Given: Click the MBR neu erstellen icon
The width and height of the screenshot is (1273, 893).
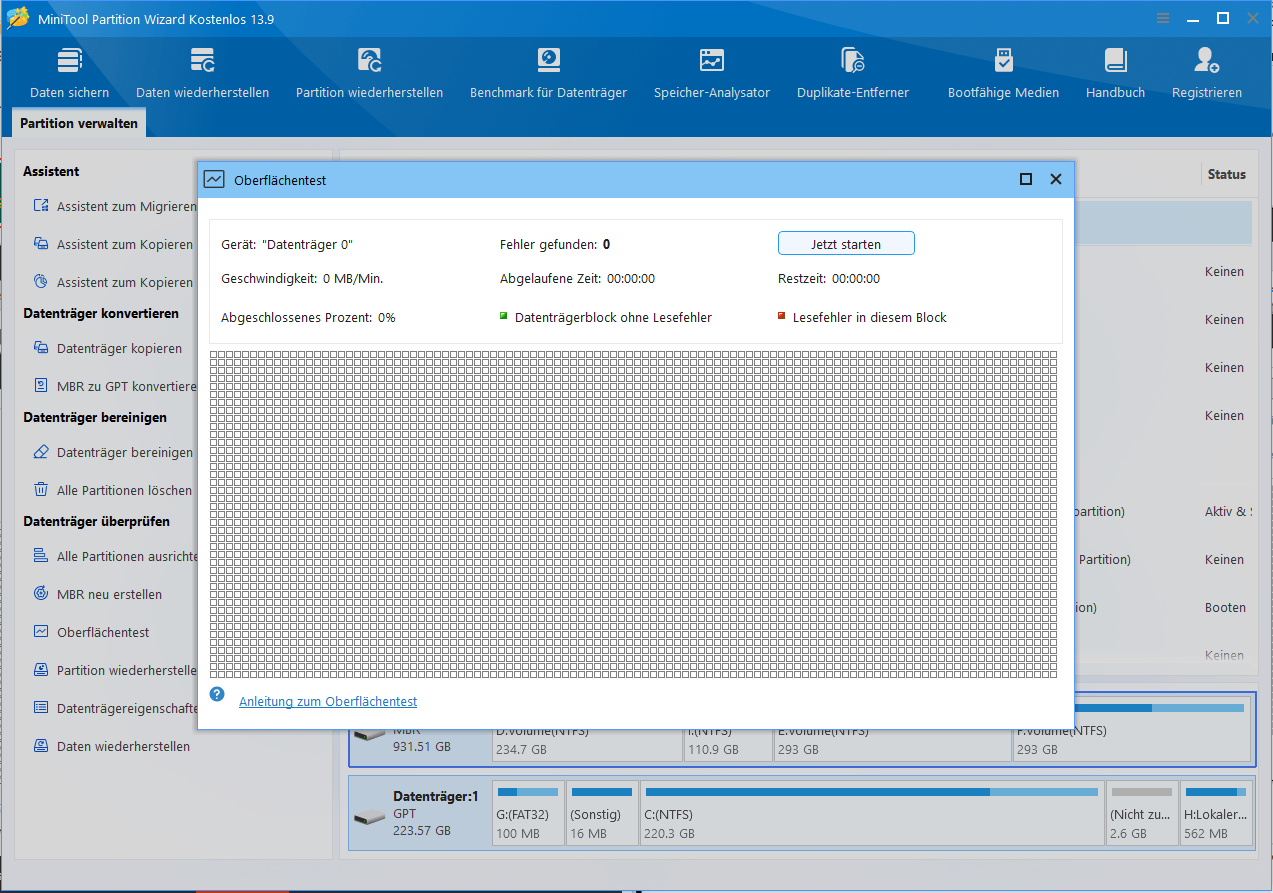Looking at the screenshot, I should [x=41, y=594].
